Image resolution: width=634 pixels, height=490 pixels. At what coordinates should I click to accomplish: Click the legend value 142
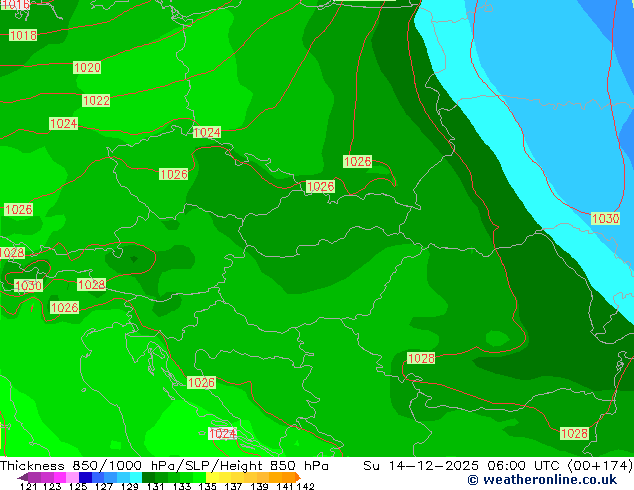tap(305, 486)
